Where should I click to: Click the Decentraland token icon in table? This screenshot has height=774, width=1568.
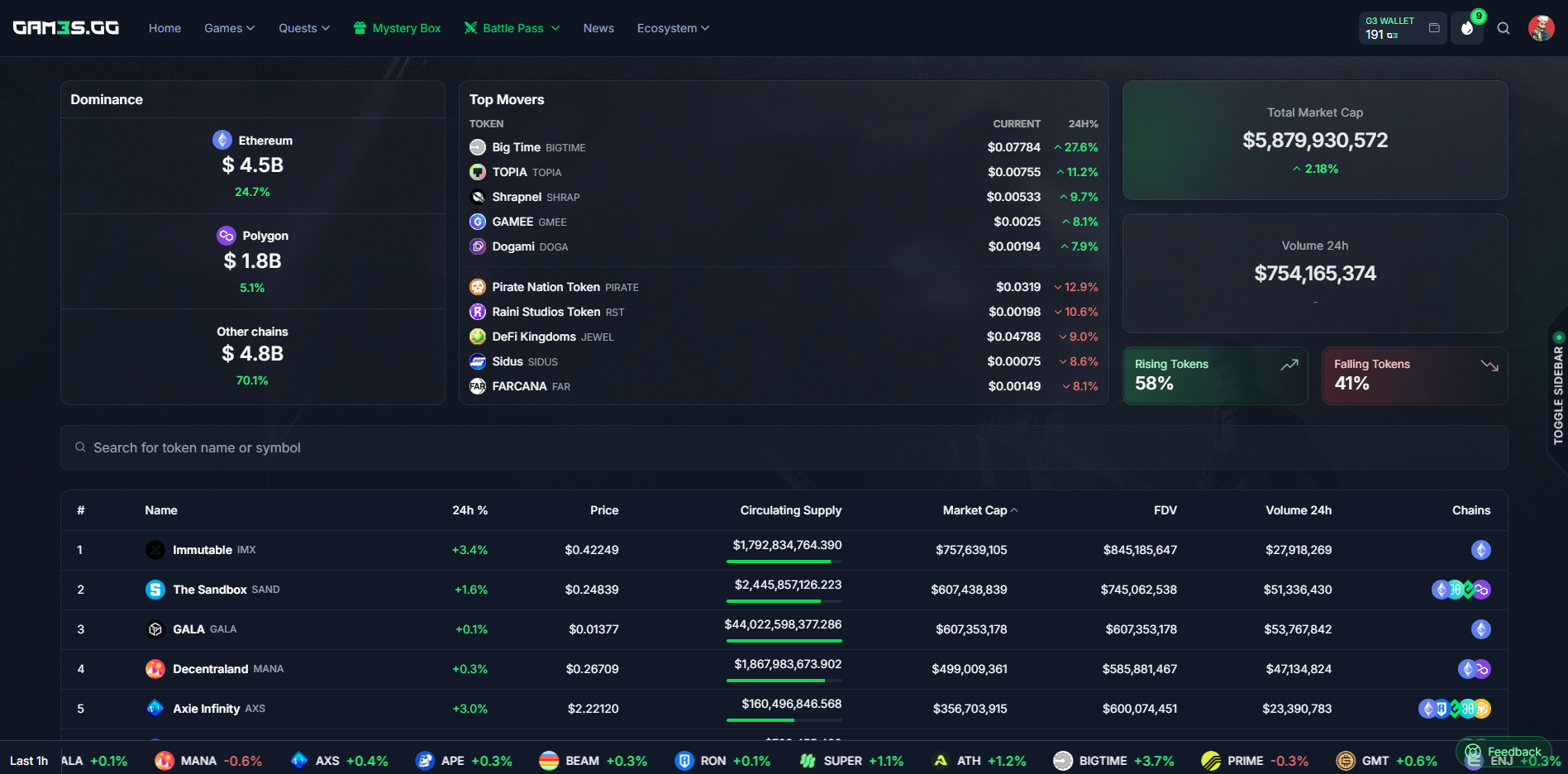(155, 669)
